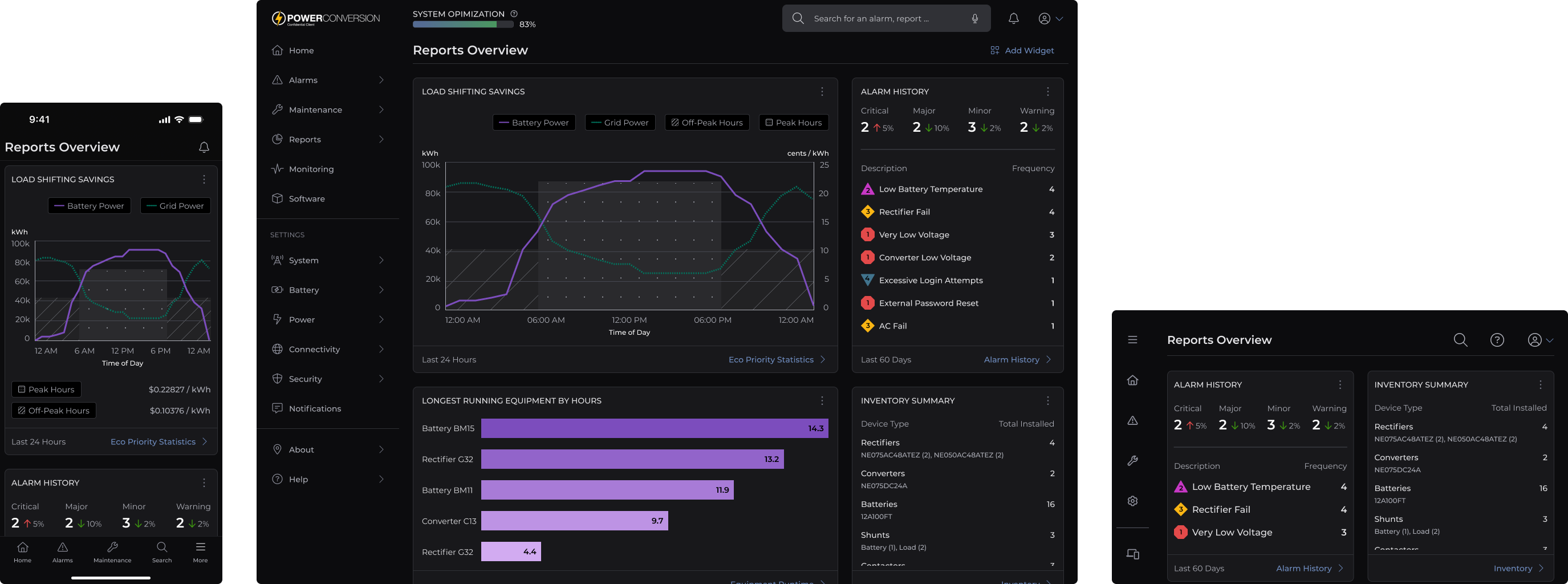Viewport: 1568px width, 584px height.
Task: Toggle Battery Power legend in desktop chart
Action: point(534,123)
